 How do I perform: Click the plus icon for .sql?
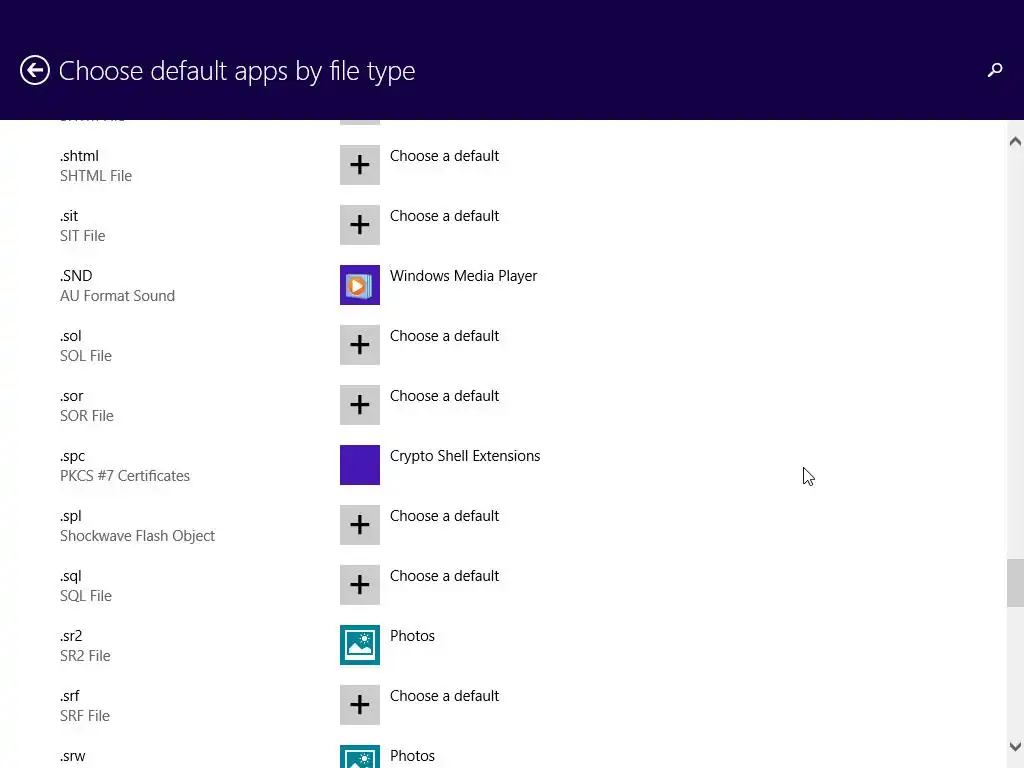(x=360, y=585)
